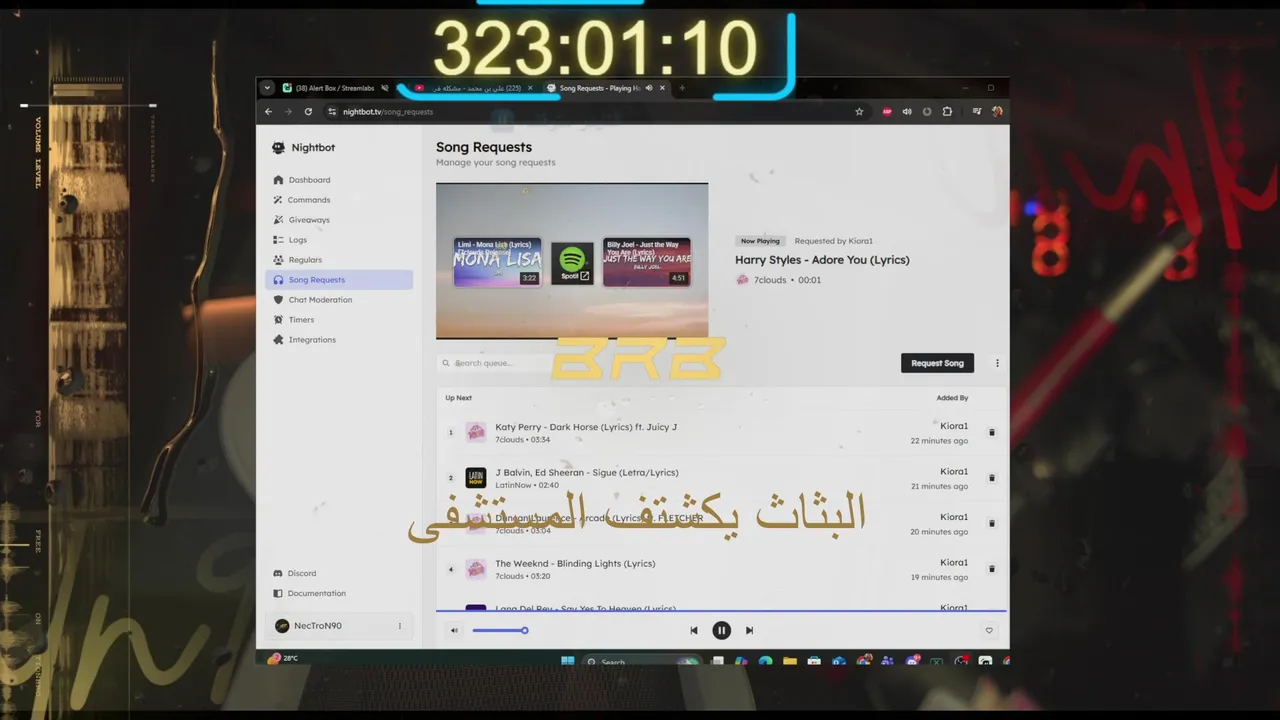Click the LatinNow channel thumbnail
1280x720 pixels.
click(x=476, y=478)
